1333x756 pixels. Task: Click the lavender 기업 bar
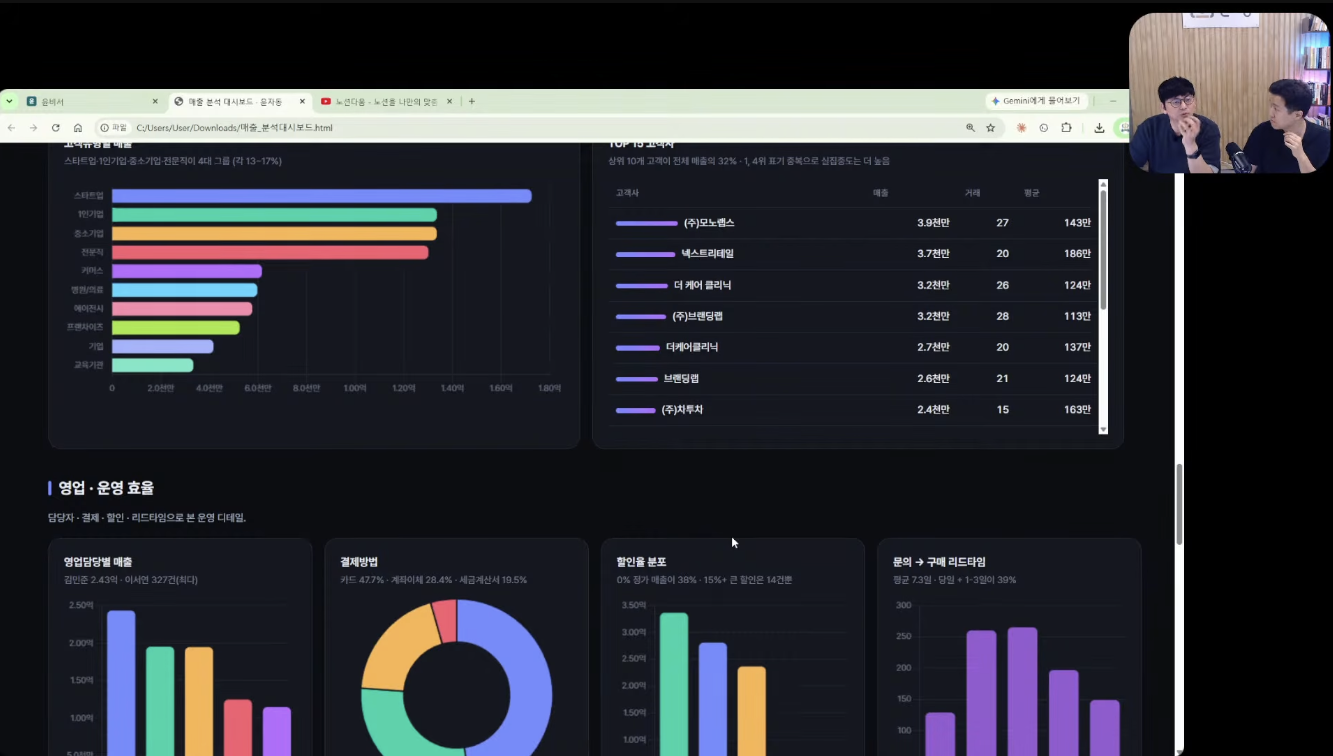point(163,346)
